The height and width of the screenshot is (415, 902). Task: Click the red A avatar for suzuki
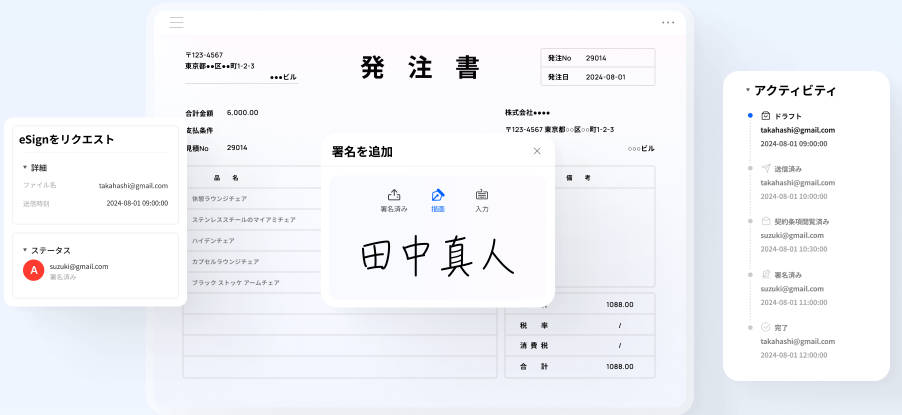click(34, 271)
